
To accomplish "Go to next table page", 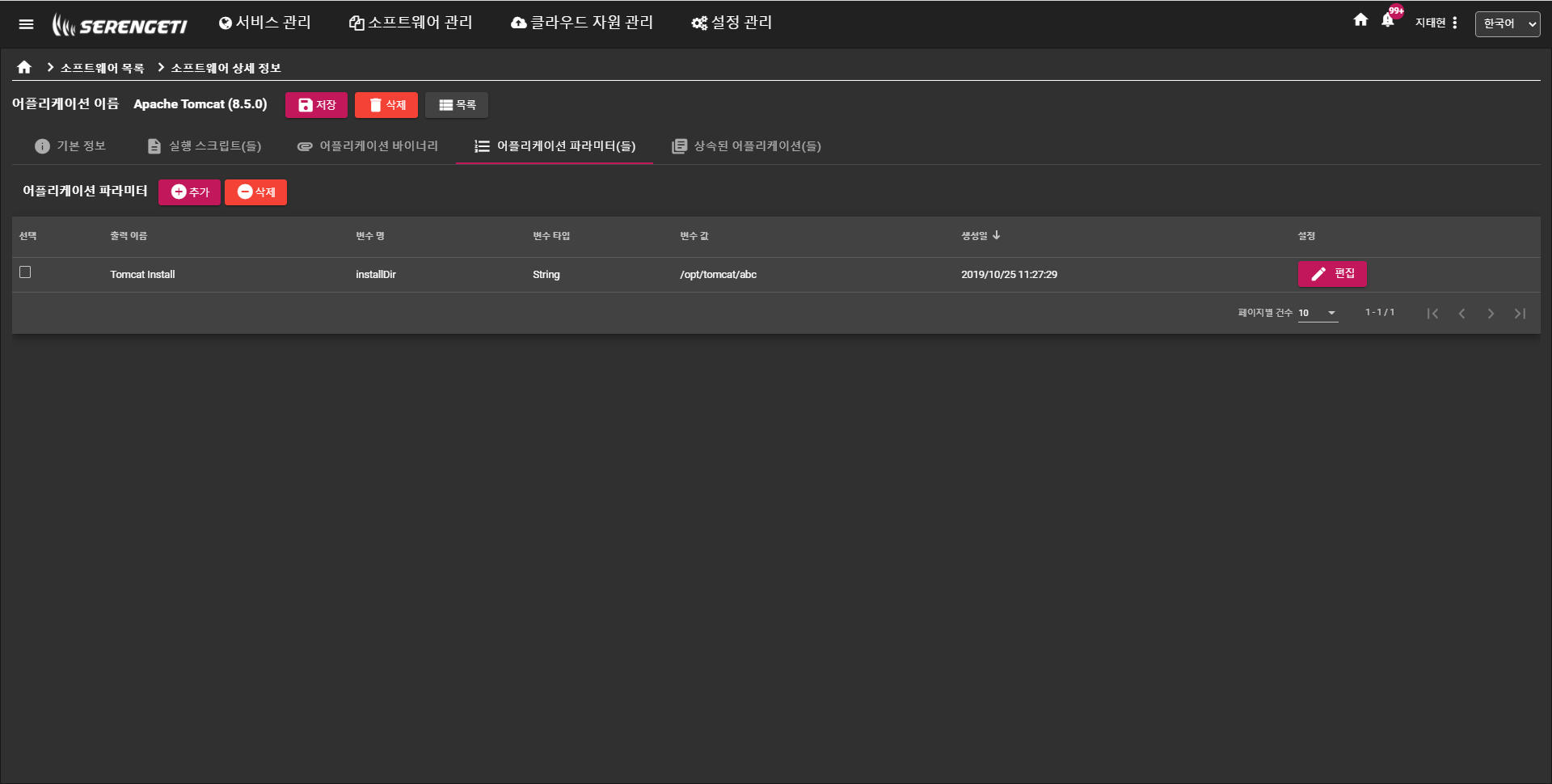I will tap(1491, 314).
